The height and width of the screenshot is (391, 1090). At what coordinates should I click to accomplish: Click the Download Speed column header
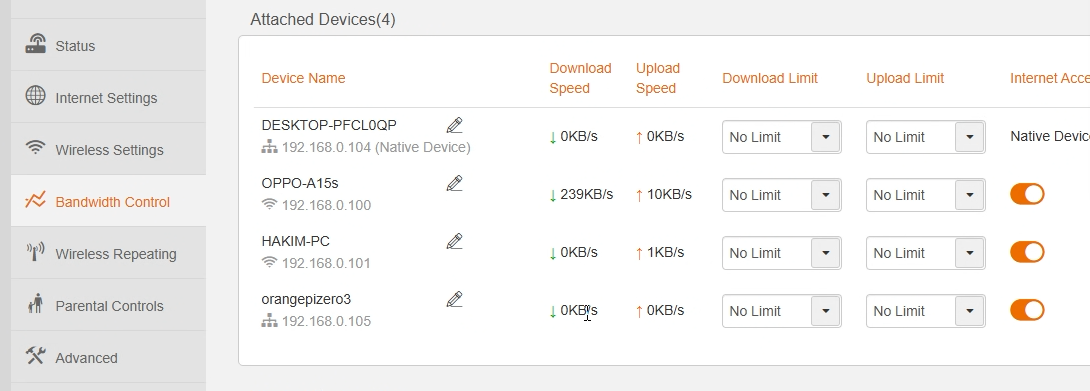click(580, 78)
